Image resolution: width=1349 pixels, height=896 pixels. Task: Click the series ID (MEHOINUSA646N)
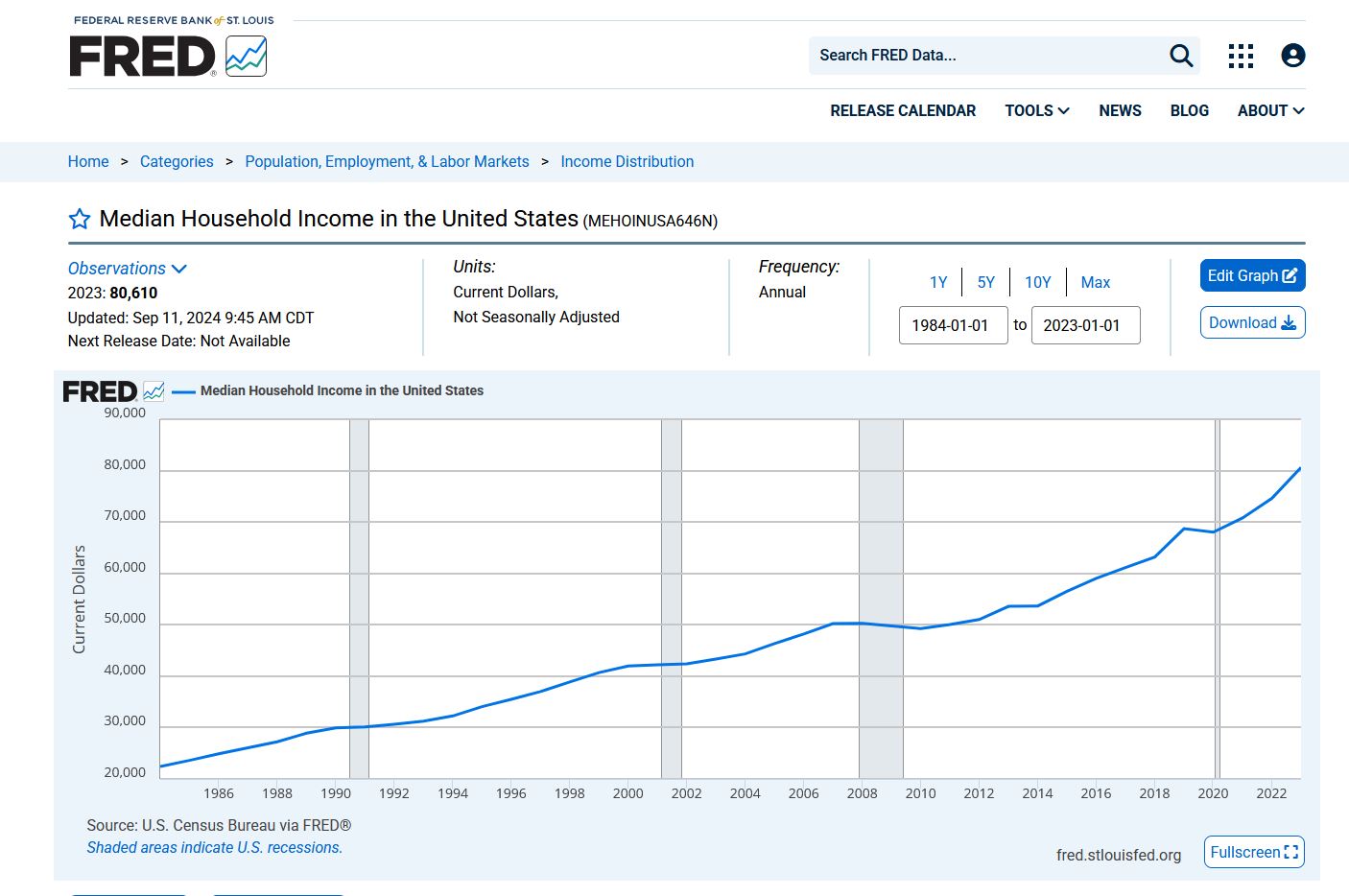coord(651,222)
